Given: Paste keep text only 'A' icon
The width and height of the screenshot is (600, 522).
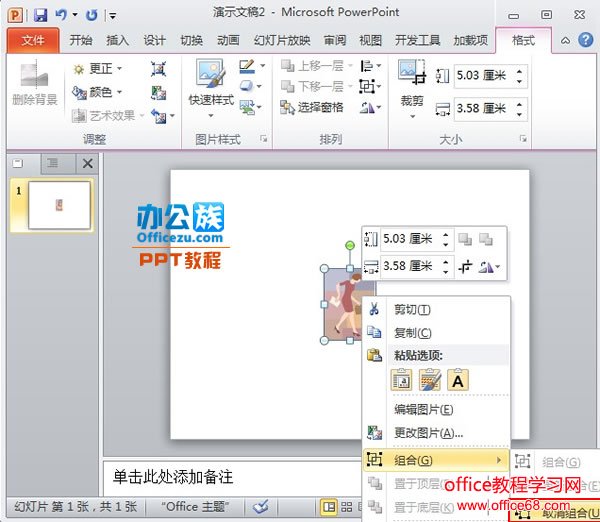Looking at the screenshot, I should 458,380.
